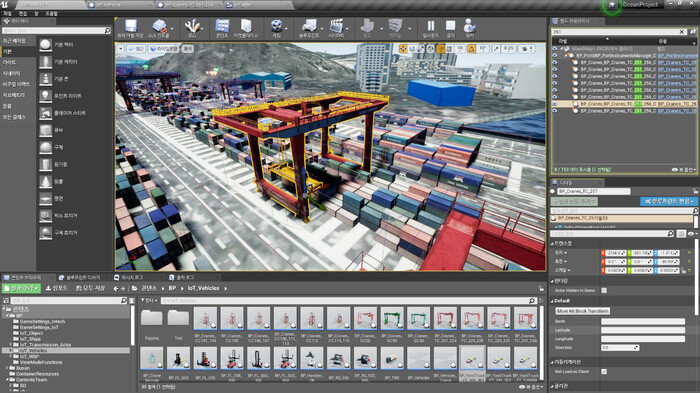
Task: Select the Cube actor icon
Action: [45, 130]
